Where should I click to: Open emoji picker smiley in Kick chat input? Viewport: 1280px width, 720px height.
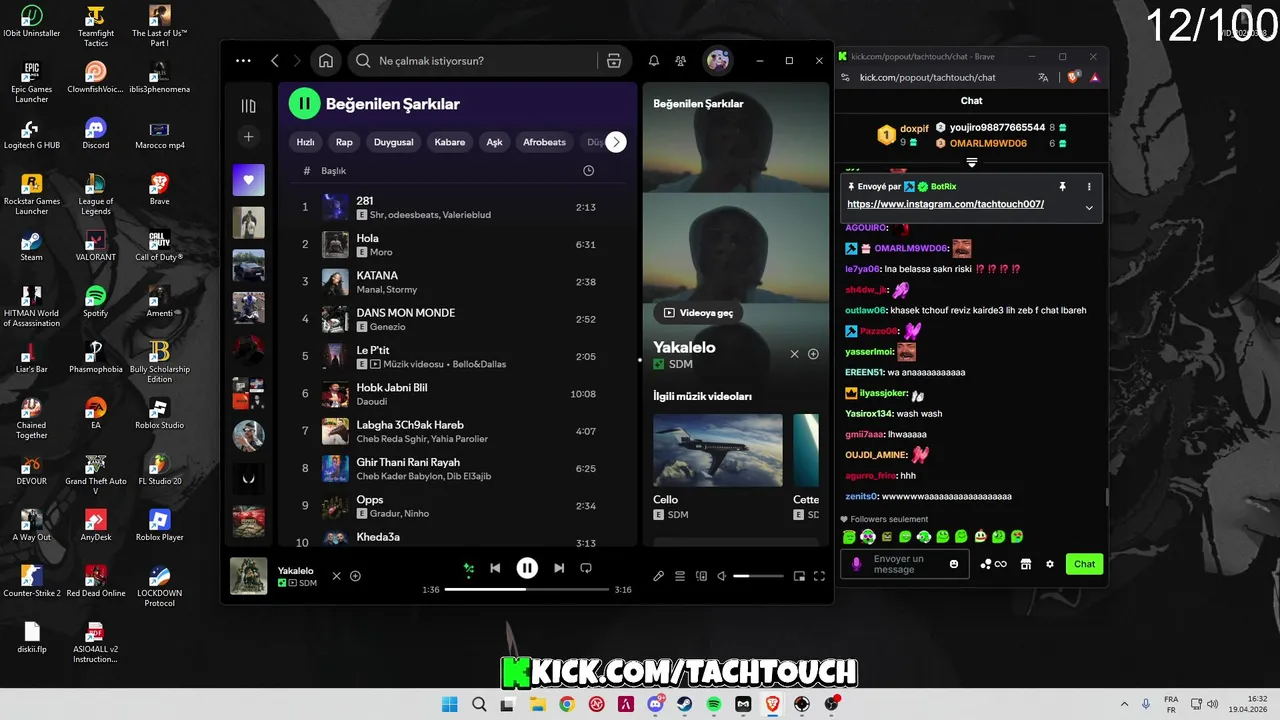coord(954,564)
